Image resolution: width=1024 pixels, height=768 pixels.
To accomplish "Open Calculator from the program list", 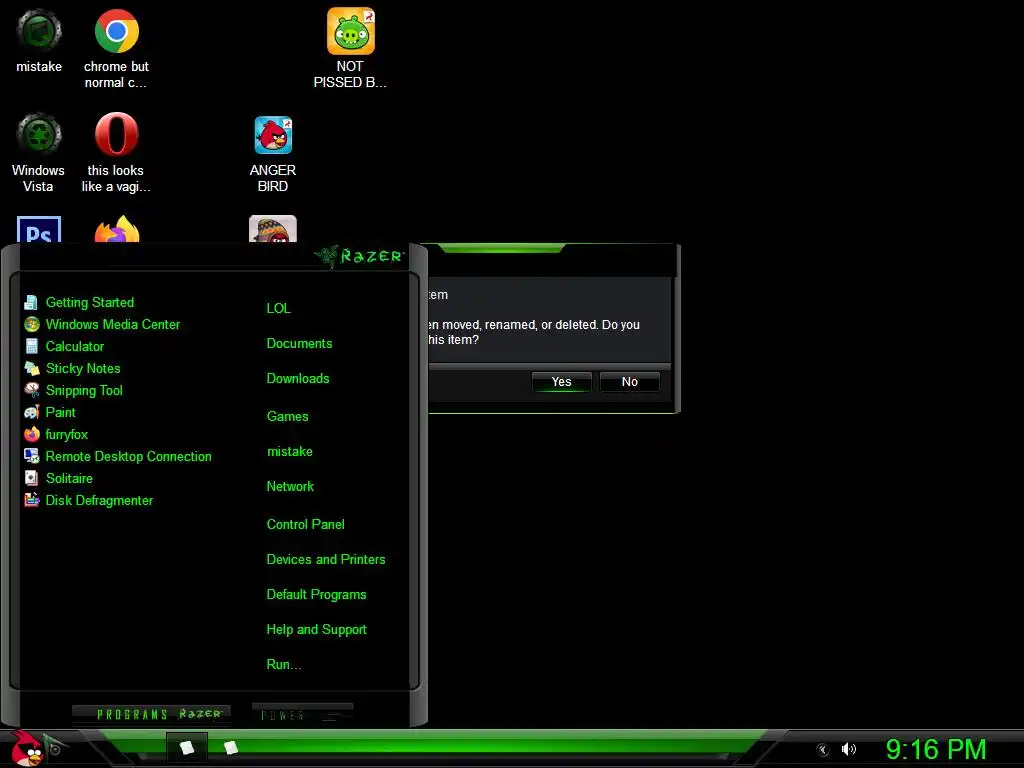I will pos(64,346).
